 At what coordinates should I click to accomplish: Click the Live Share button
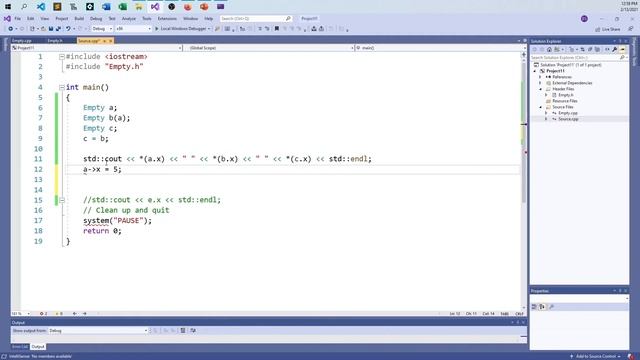tap(608, 29)
